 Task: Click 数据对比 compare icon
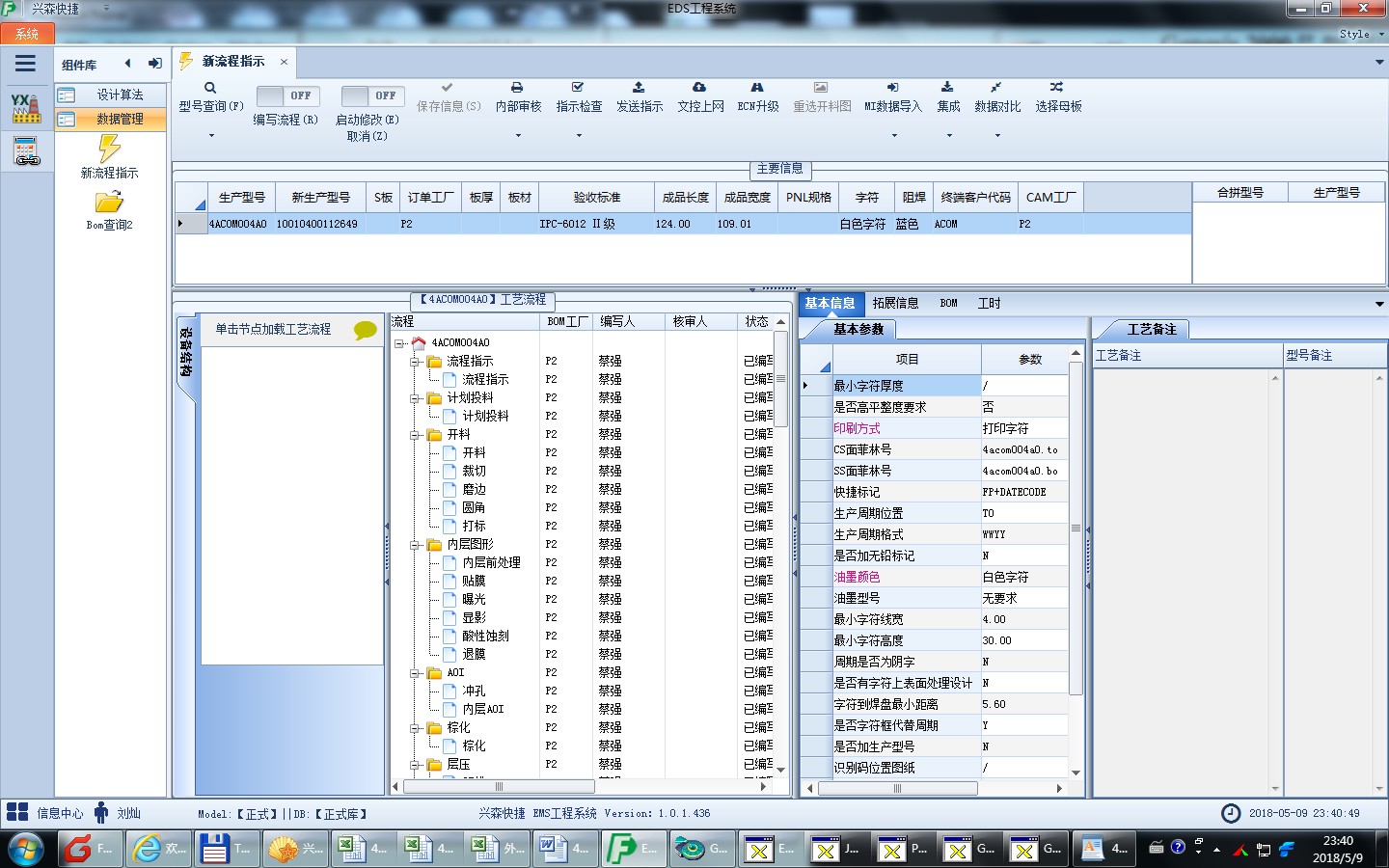996,88
